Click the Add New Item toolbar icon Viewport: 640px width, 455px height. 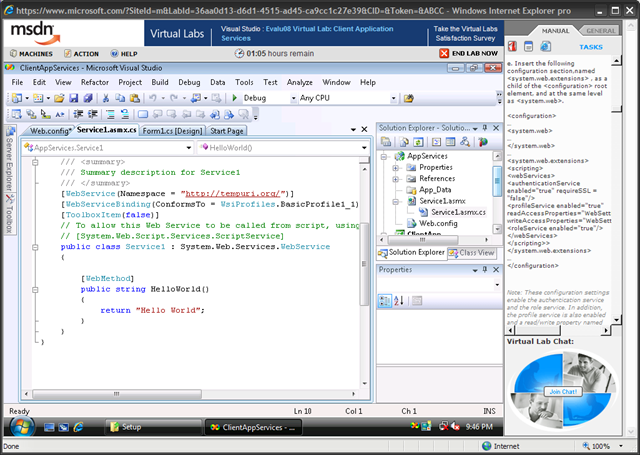[38, 98]
